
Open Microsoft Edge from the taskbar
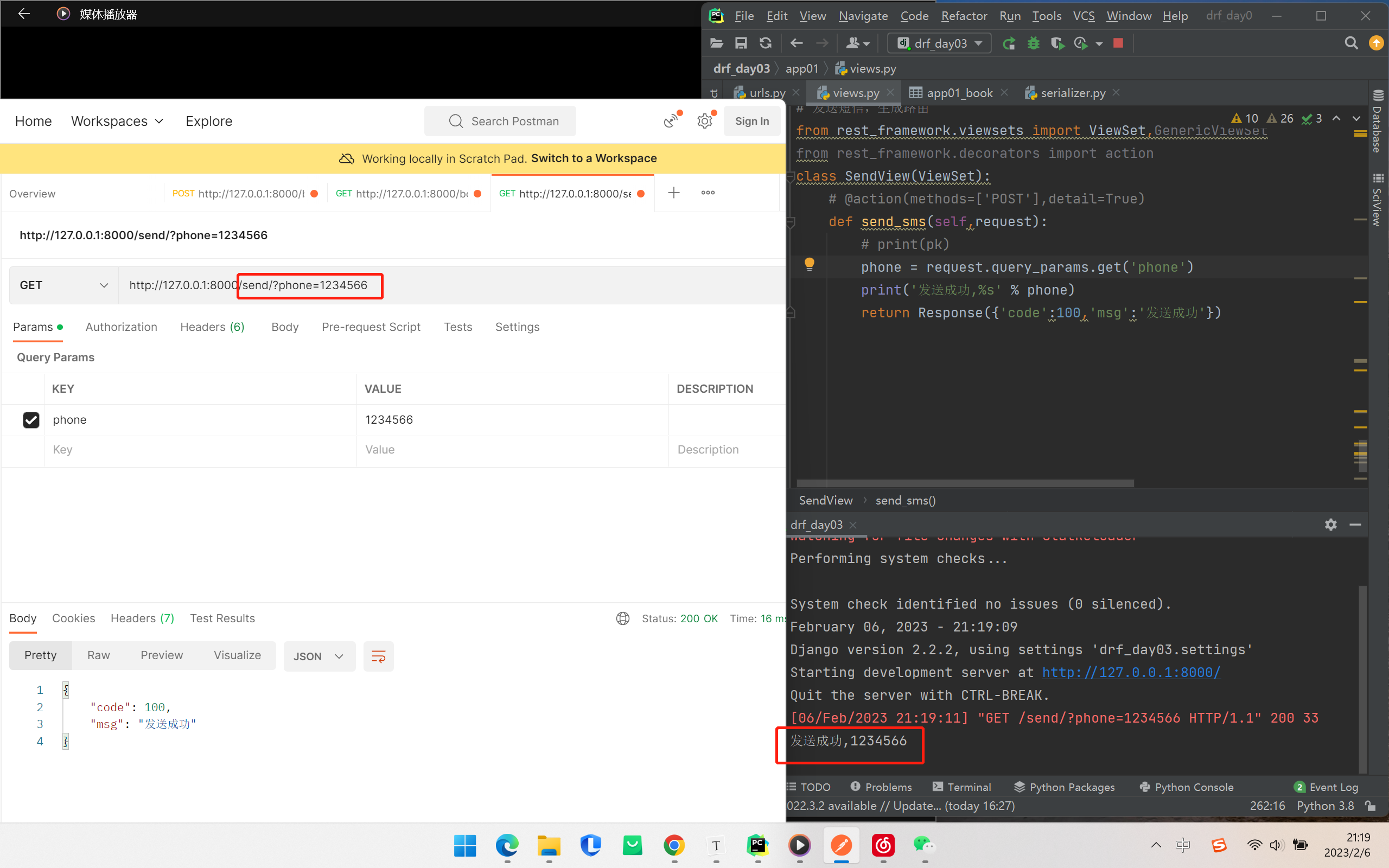click(507, 845)
